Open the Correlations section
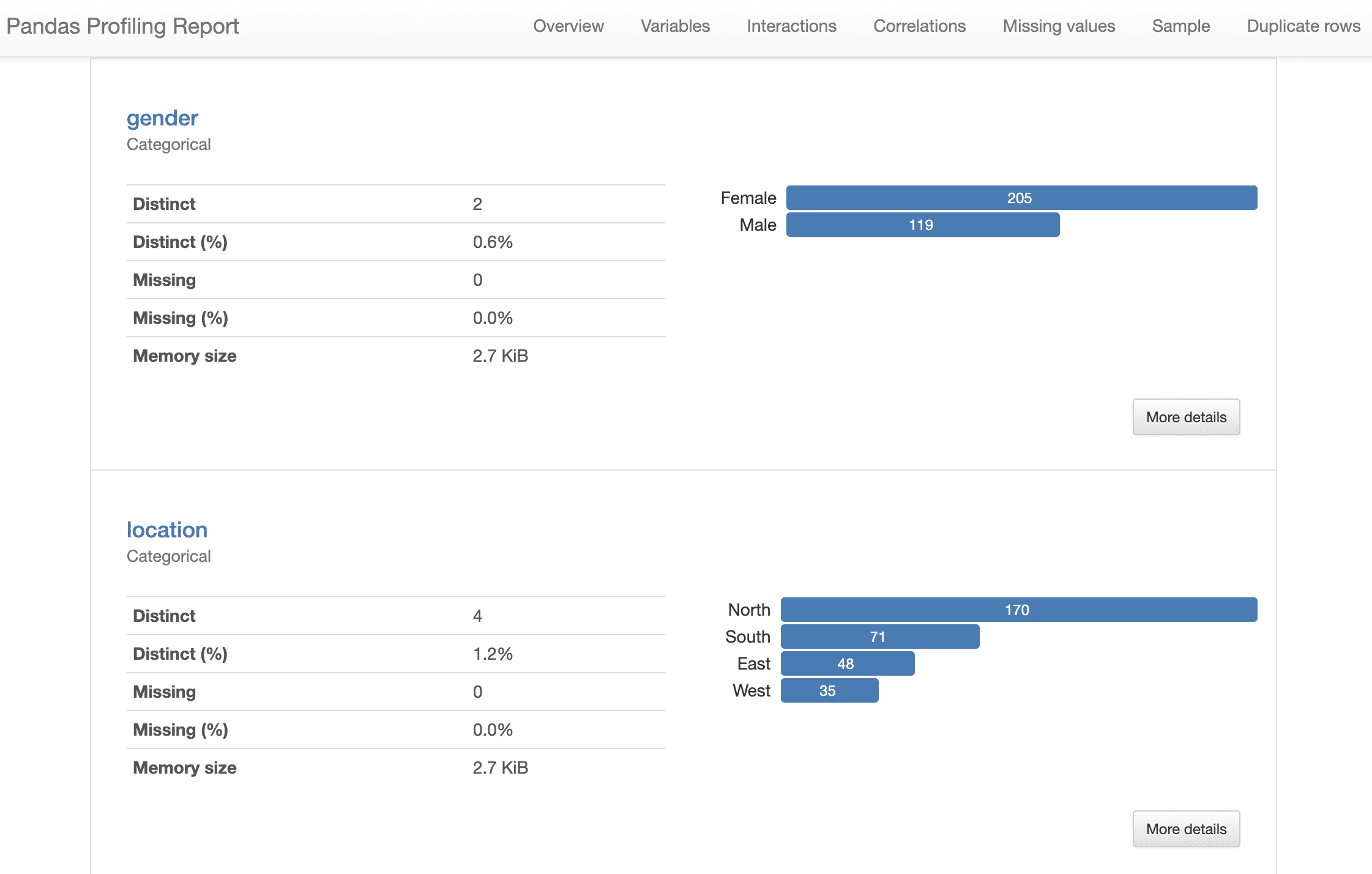1372x874 pixels. (919, 26)
